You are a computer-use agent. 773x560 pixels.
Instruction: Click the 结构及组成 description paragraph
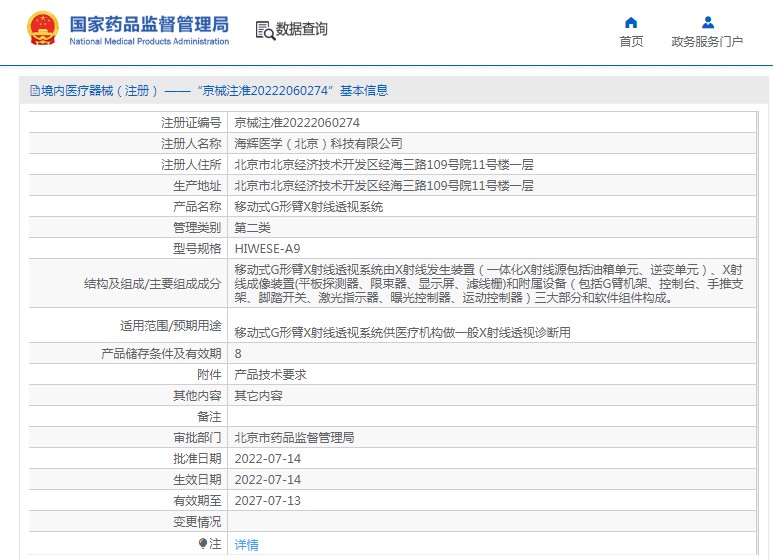pyautogui.click(x=489, y=283)
